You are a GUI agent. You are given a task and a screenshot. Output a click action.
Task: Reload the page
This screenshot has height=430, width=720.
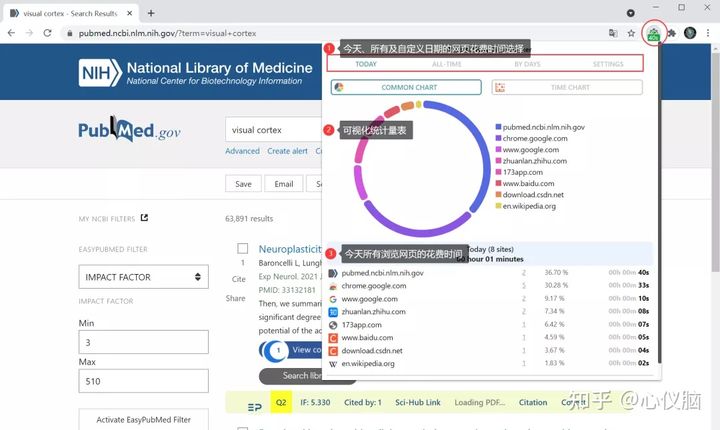47,33
